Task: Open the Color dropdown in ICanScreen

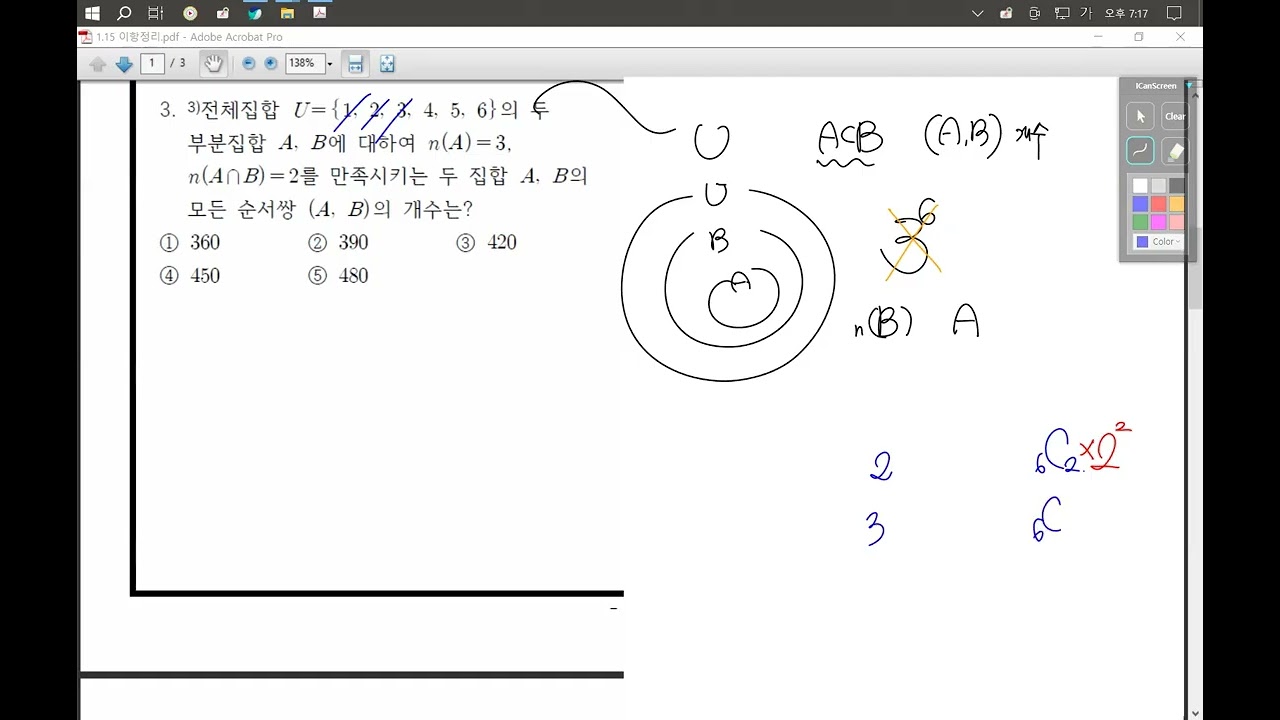Action: coord(1158,242)
